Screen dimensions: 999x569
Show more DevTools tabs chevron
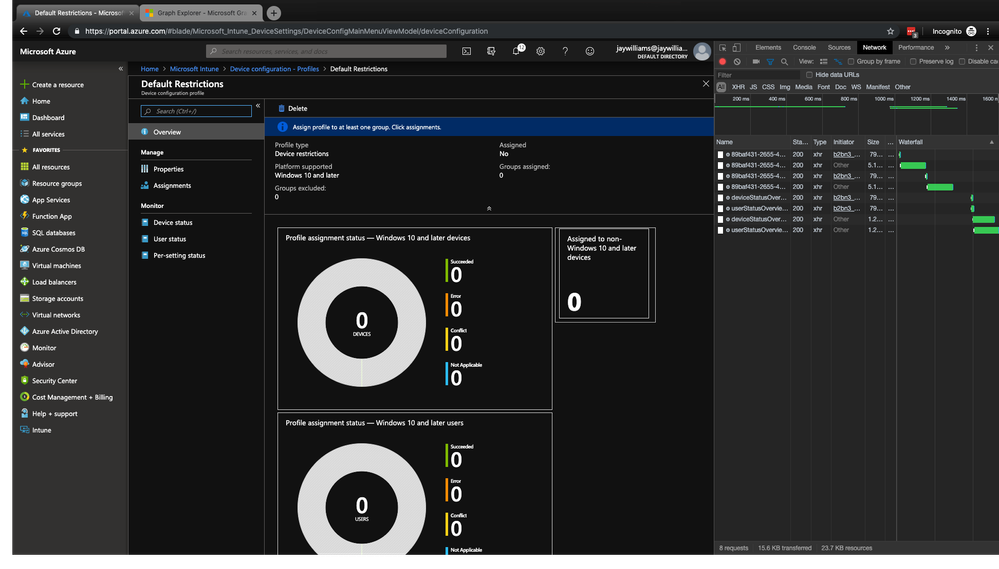[947, 48]
